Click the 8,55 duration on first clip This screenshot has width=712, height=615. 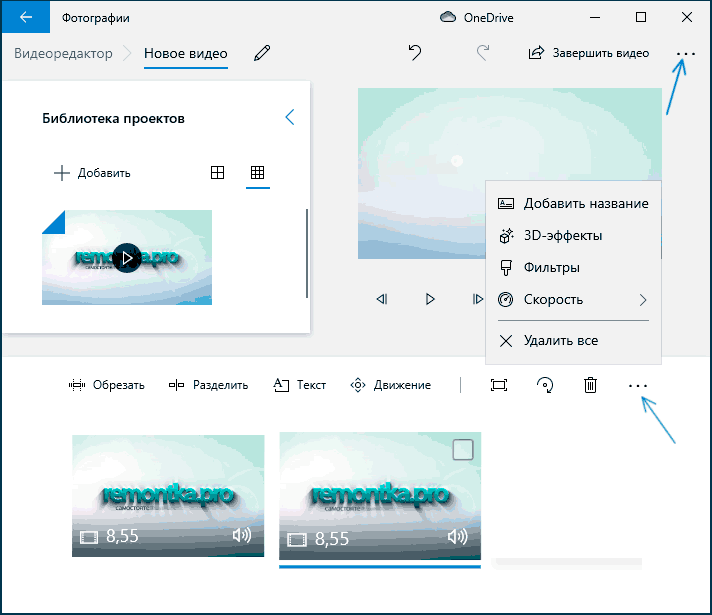tap(122, 536)
